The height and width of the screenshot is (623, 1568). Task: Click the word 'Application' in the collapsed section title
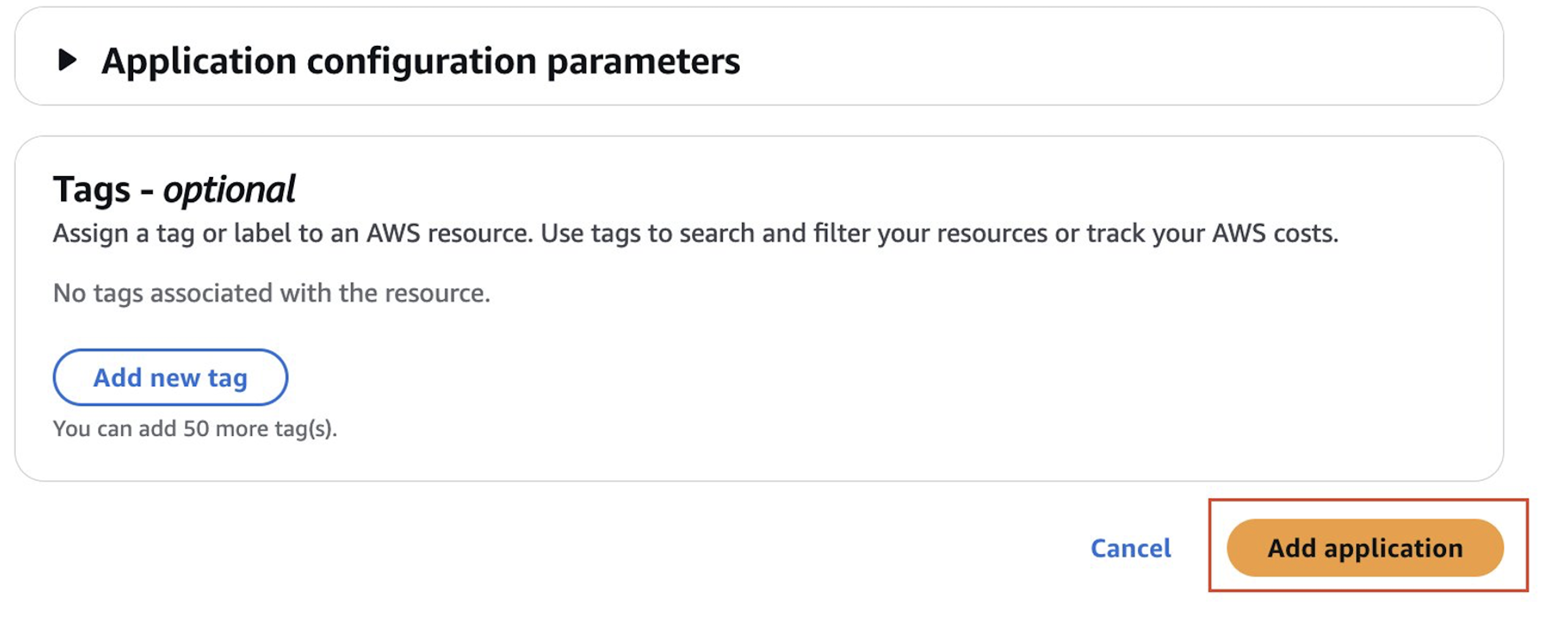(x=199, y=61)
